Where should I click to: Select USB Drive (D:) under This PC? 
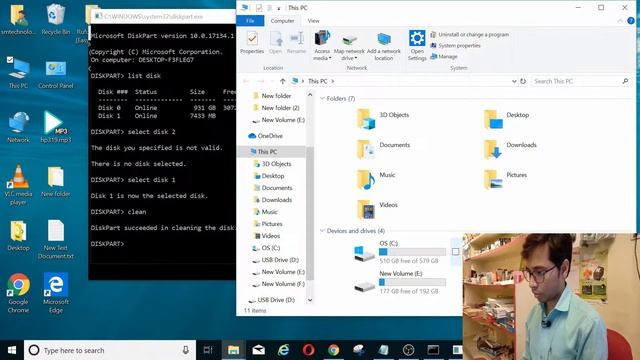coord(280,260)
